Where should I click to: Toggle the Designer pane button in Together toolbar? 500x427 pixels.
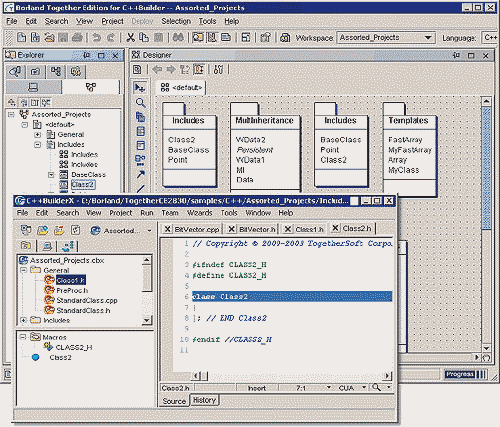click(212, 37)
